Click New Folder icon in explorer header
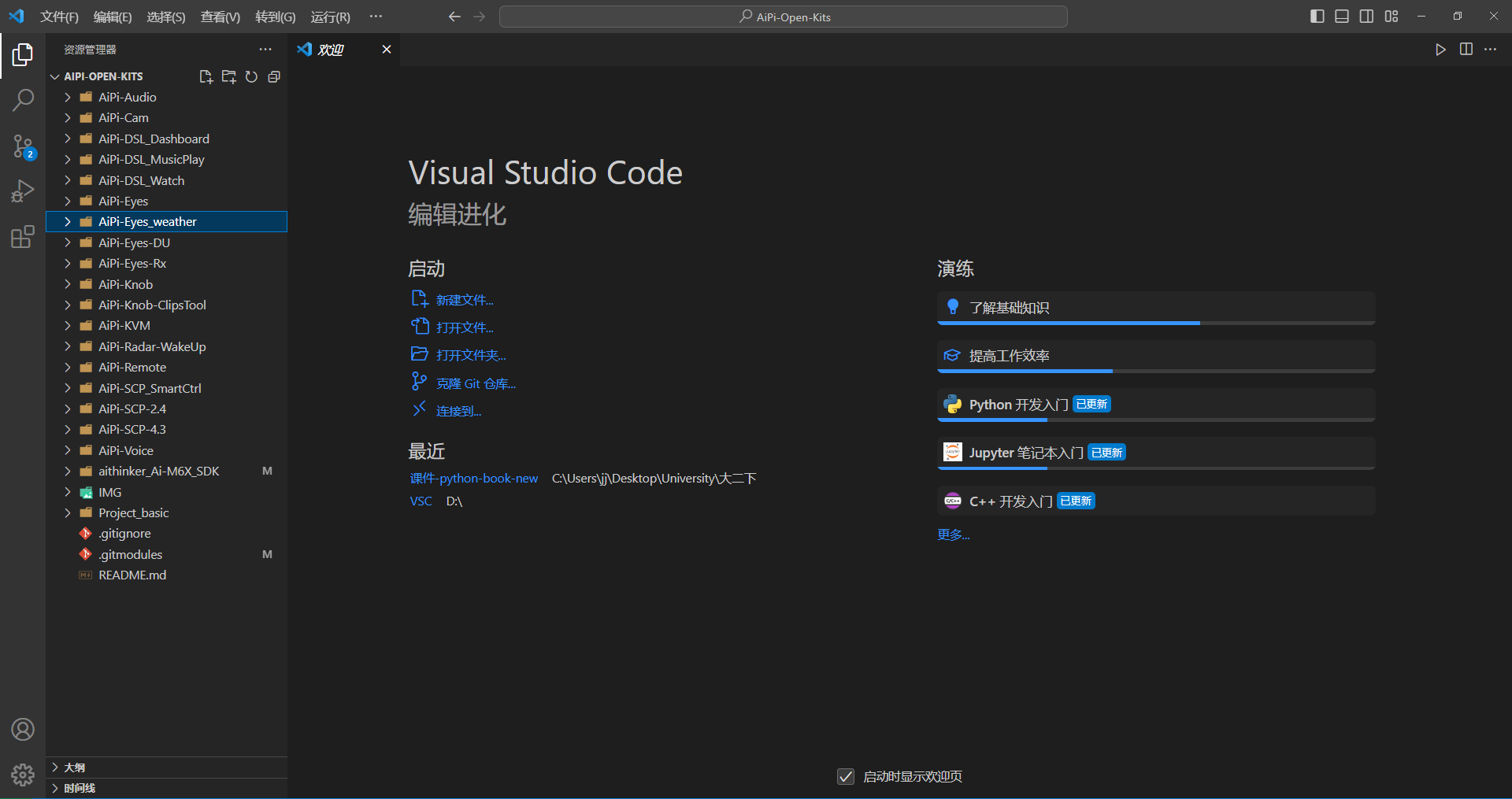The image size is (1512, 799). coord(229,76)
